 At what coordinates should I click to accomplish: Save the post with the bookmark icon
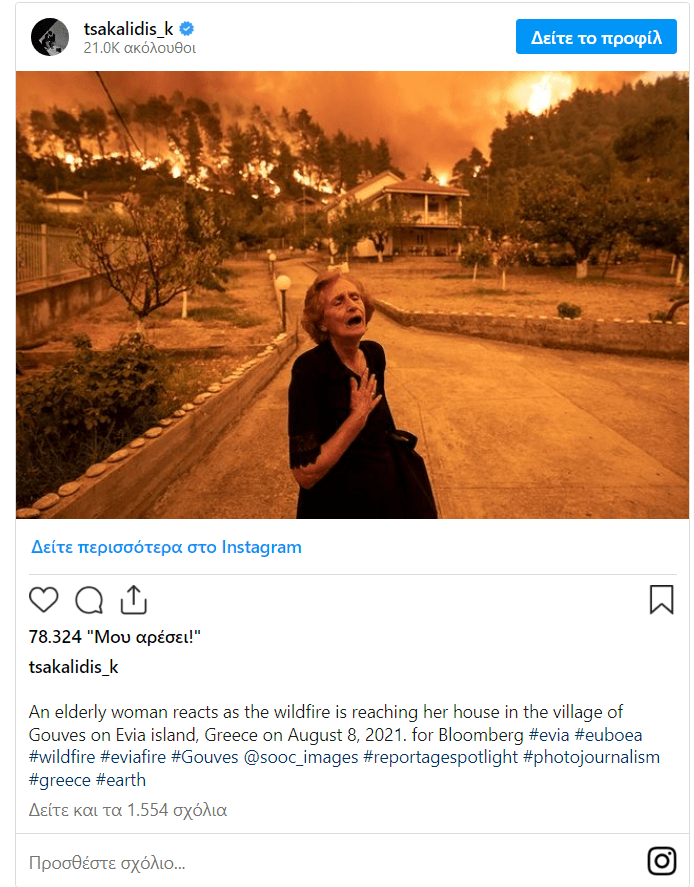click(x=661, y=599)
